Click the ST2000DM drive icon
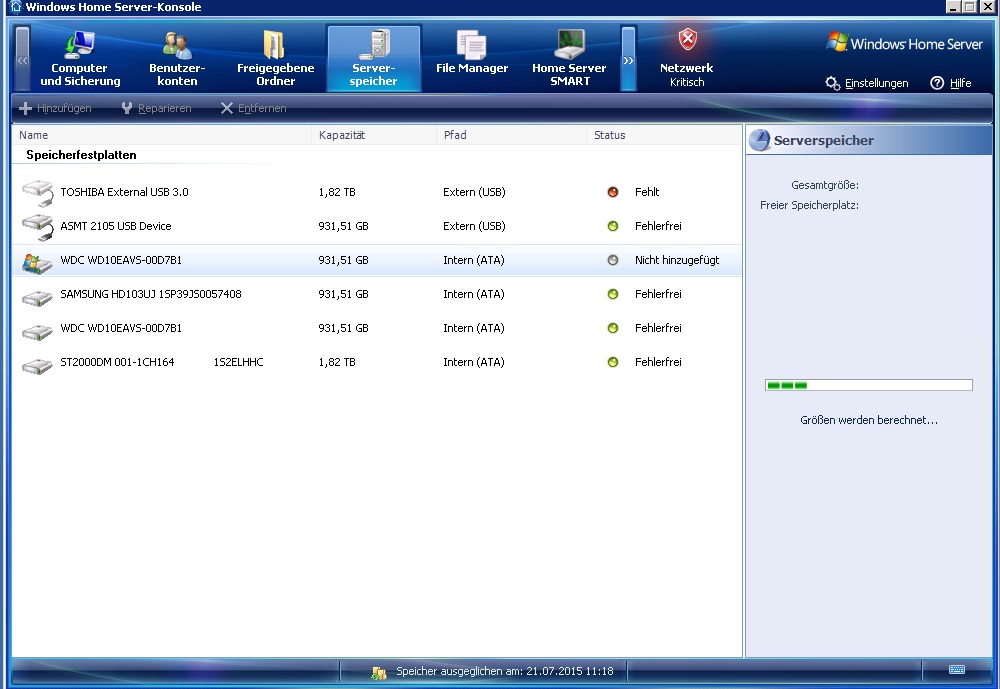 37,366
